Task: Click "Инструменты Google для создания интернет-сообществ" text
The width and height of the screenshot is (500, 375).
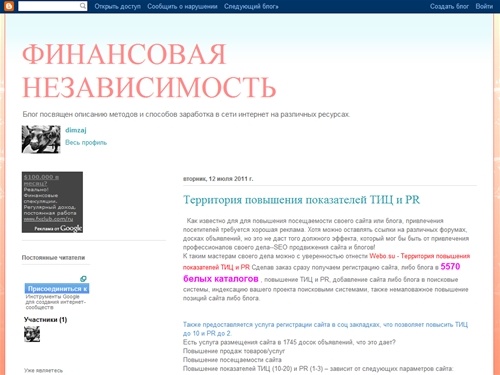Action: [x=56, y=302]
